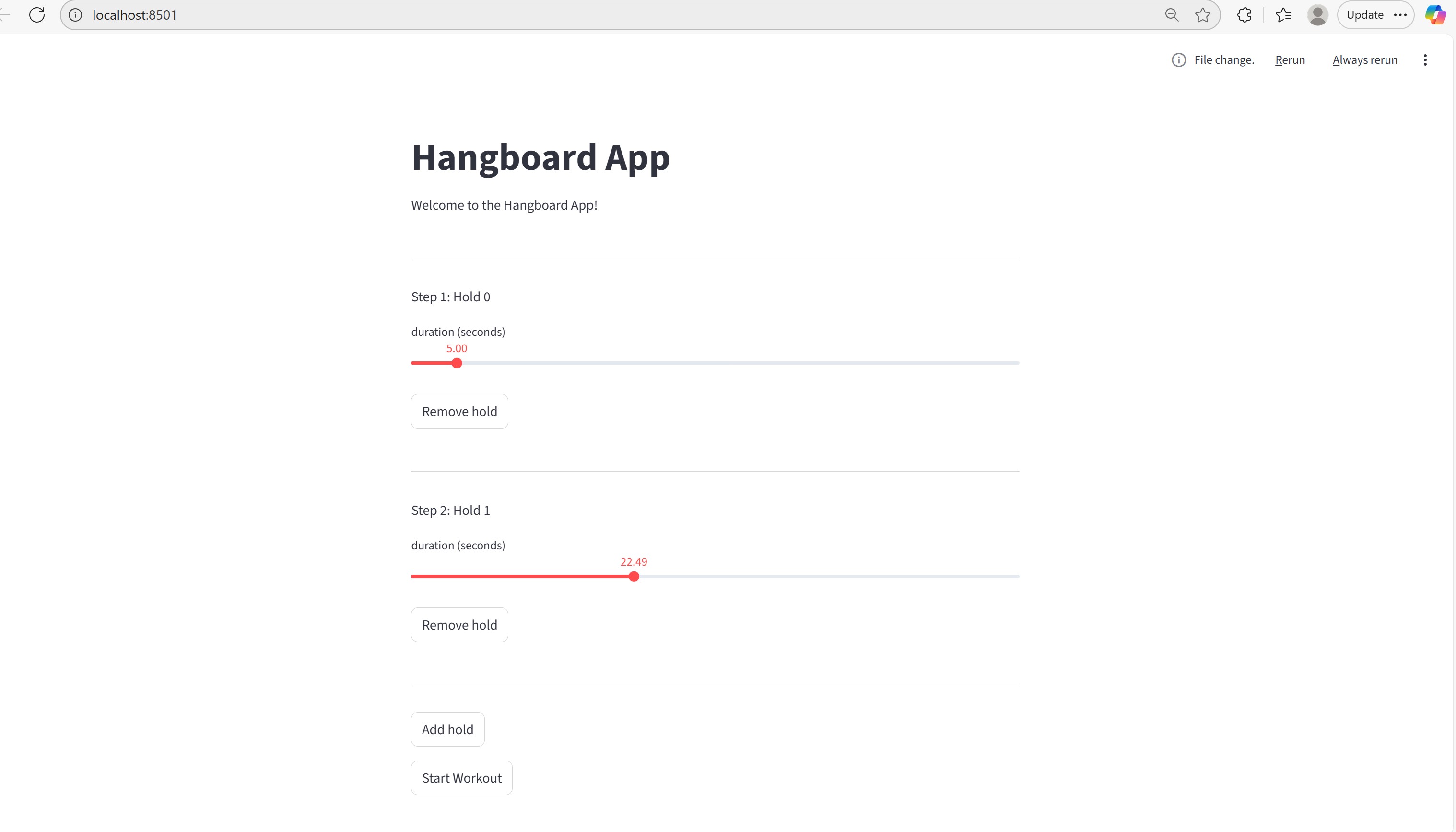Image resolution: width=1456 pixels, height=832 pixels.
Task: Open the browser Extensions puzzle icon
Action: (1244, 15)
